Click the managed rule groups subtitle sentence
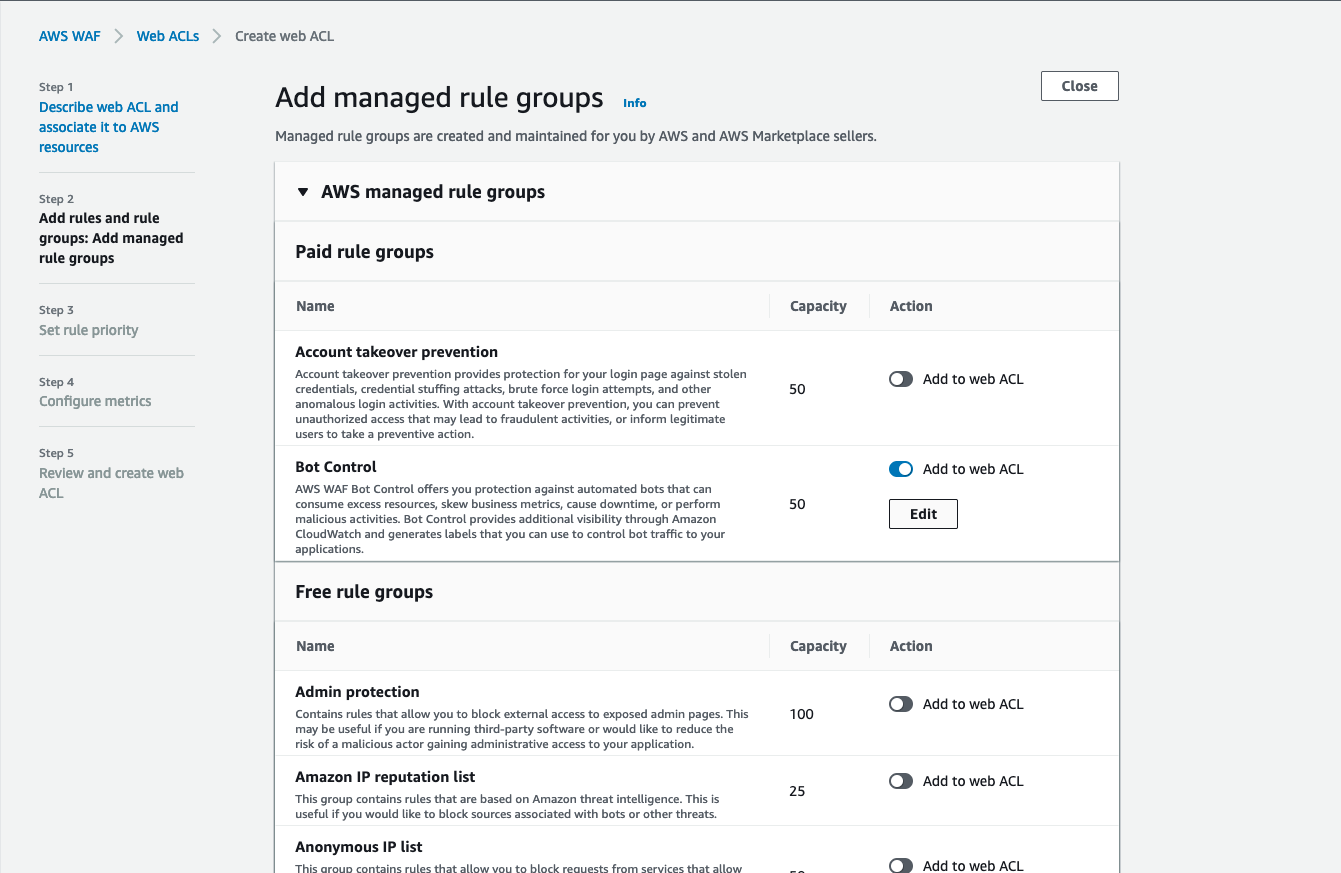1341x873 pixels. point(576,136)
